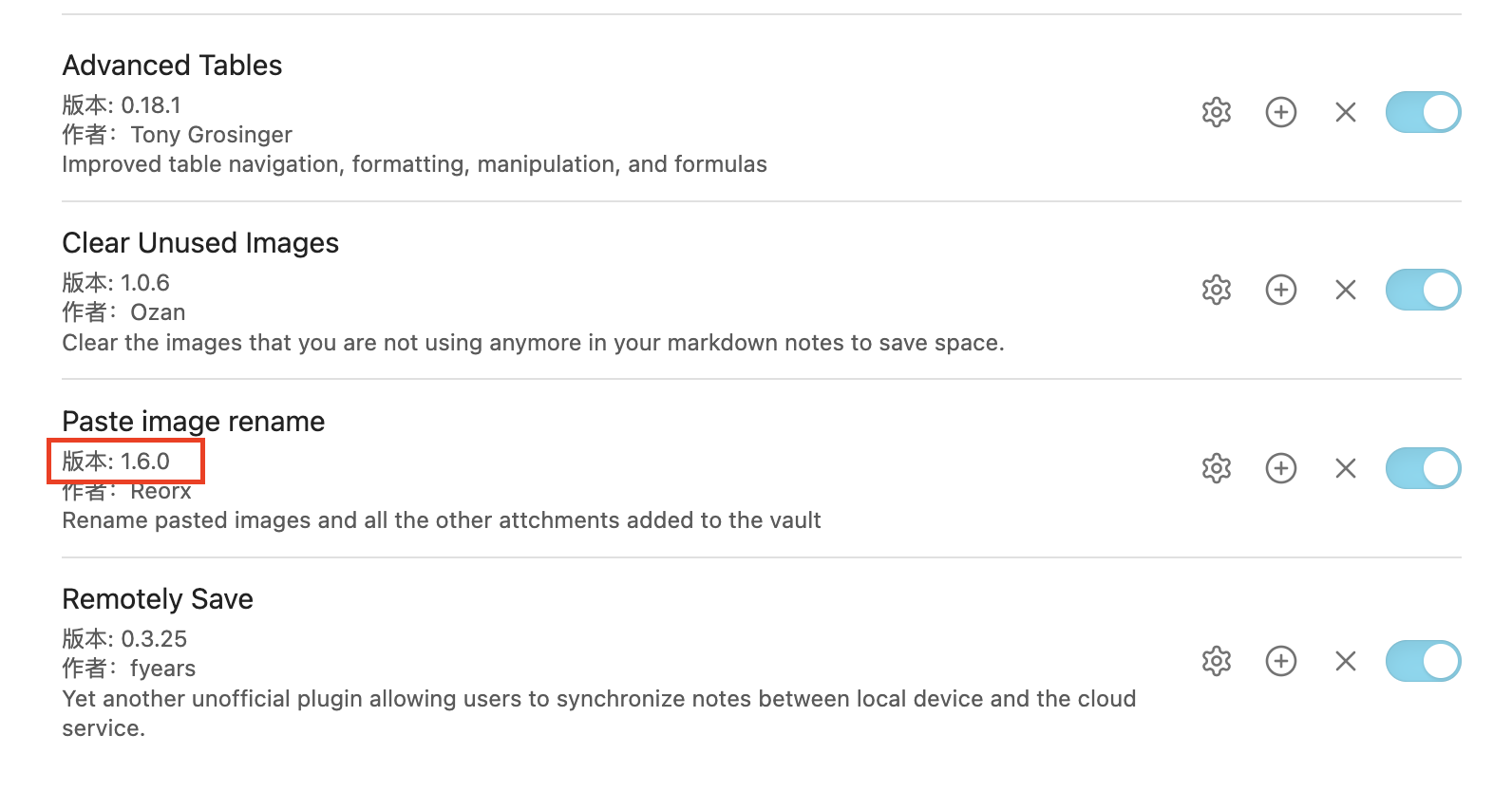Select the Paste image rename title
This screenshot has width=1512, height=792.
coord(194,421)
